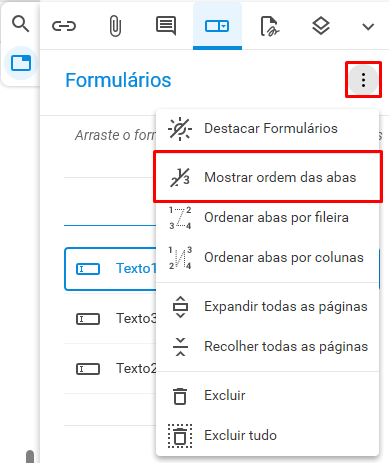Click Expandir todas as páginas
This screenshot has height=463, width=389.
[x=268, y=307]
